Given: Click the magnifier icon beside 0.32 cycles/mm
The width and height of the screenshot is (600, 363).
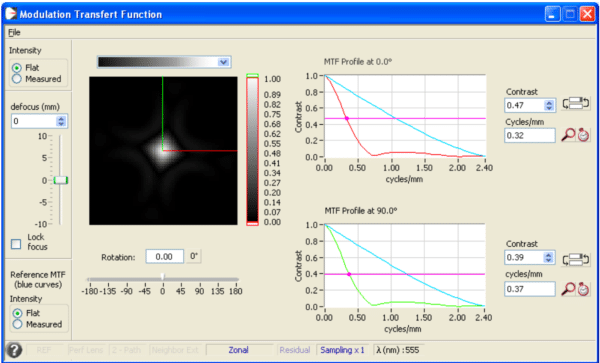Looking at the screenshot, I should click(568, 135).
